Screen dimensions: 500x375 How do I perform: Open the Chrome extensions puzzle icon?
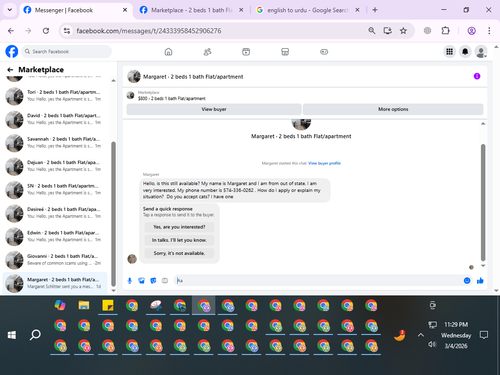tap(445, 31)
